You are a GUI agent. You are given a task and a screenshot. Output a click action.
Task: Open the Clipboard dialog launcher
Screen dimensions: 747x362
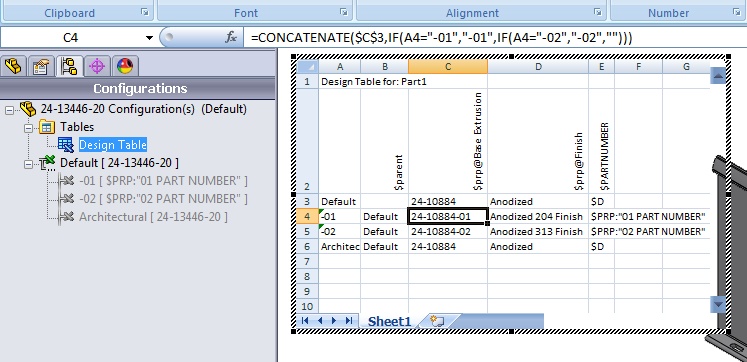(x=145, y=12)
